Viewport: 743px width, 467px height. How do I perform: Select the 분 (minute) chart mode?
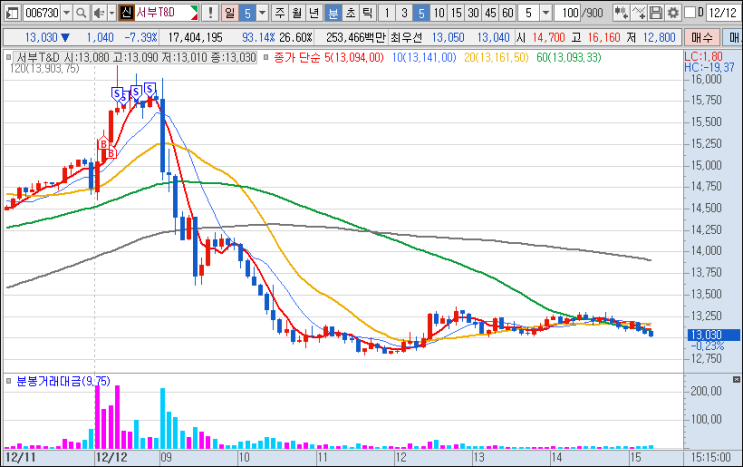(x=333, y=13)
